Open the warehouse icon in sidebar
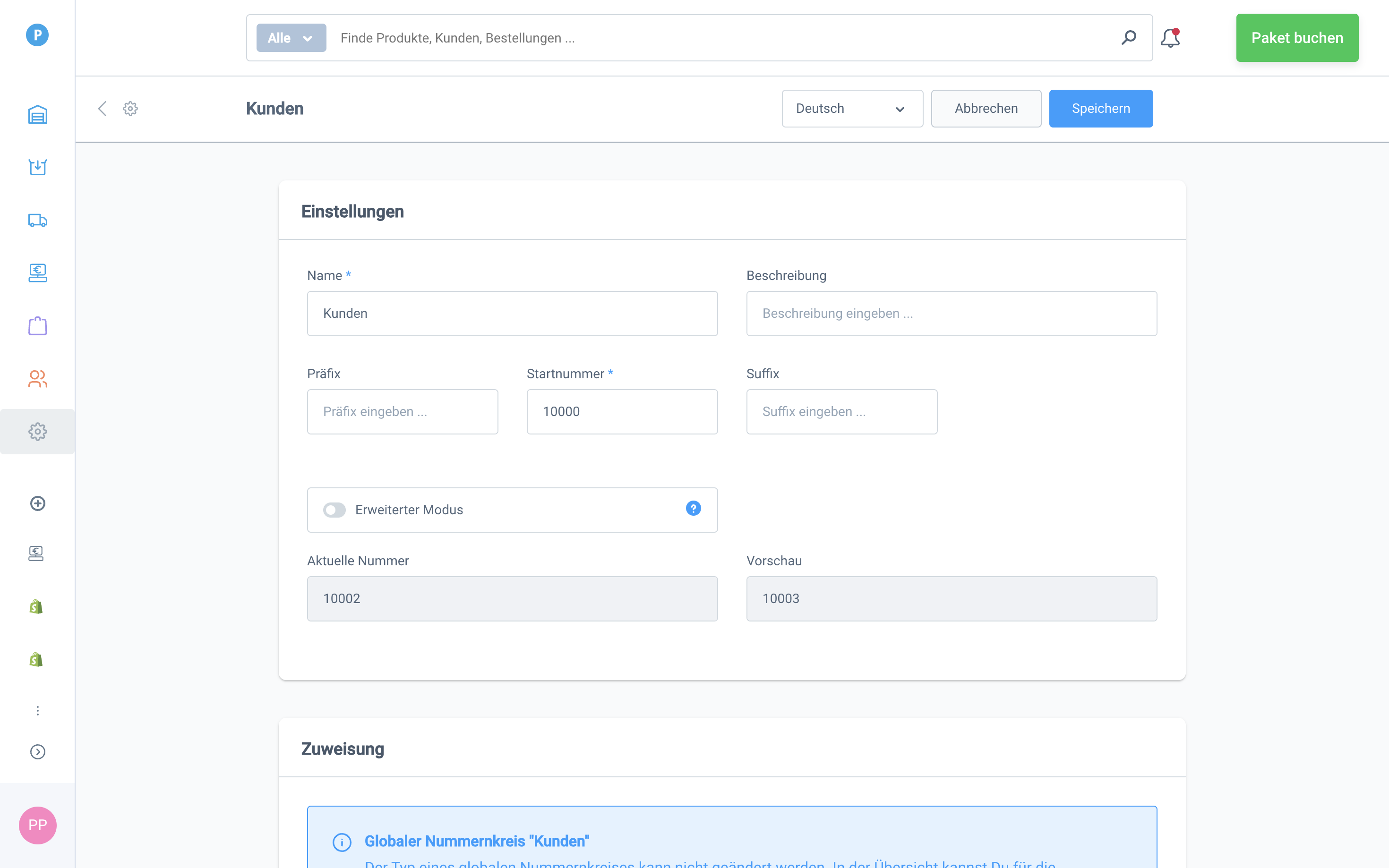Image resolution: width=1389 pixels, height=868 pixels. pos(37,114)
